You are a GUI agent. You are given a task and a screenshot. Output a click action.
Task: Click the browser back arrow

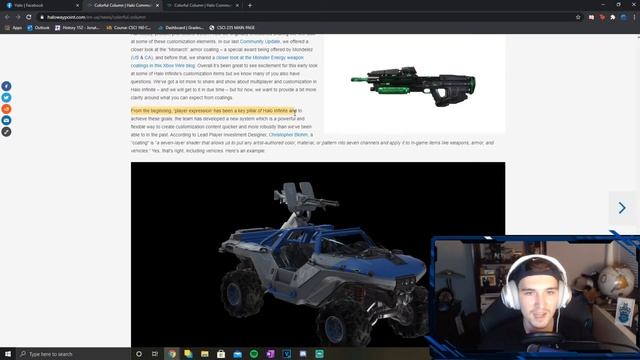coord(7,17)
